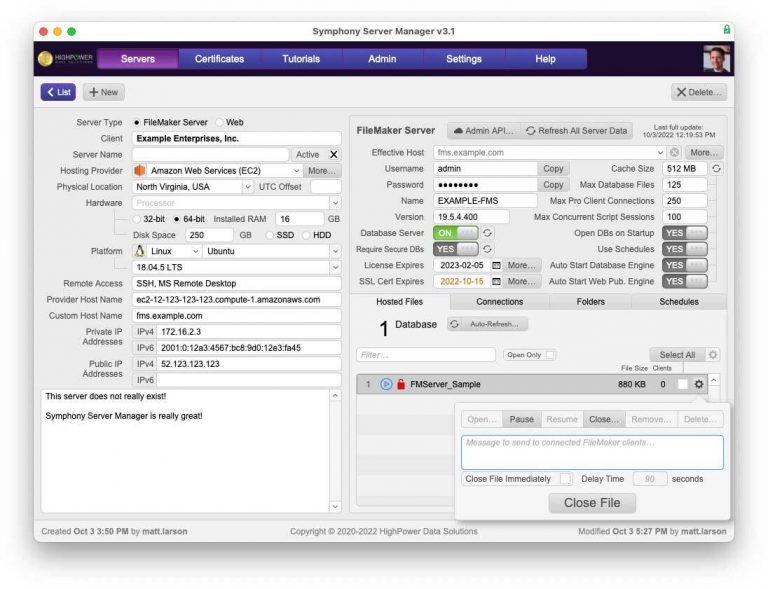The width and height of the screenshot is (768, 589).
Task: Click the user profile photo
Action: pos(716,59)
